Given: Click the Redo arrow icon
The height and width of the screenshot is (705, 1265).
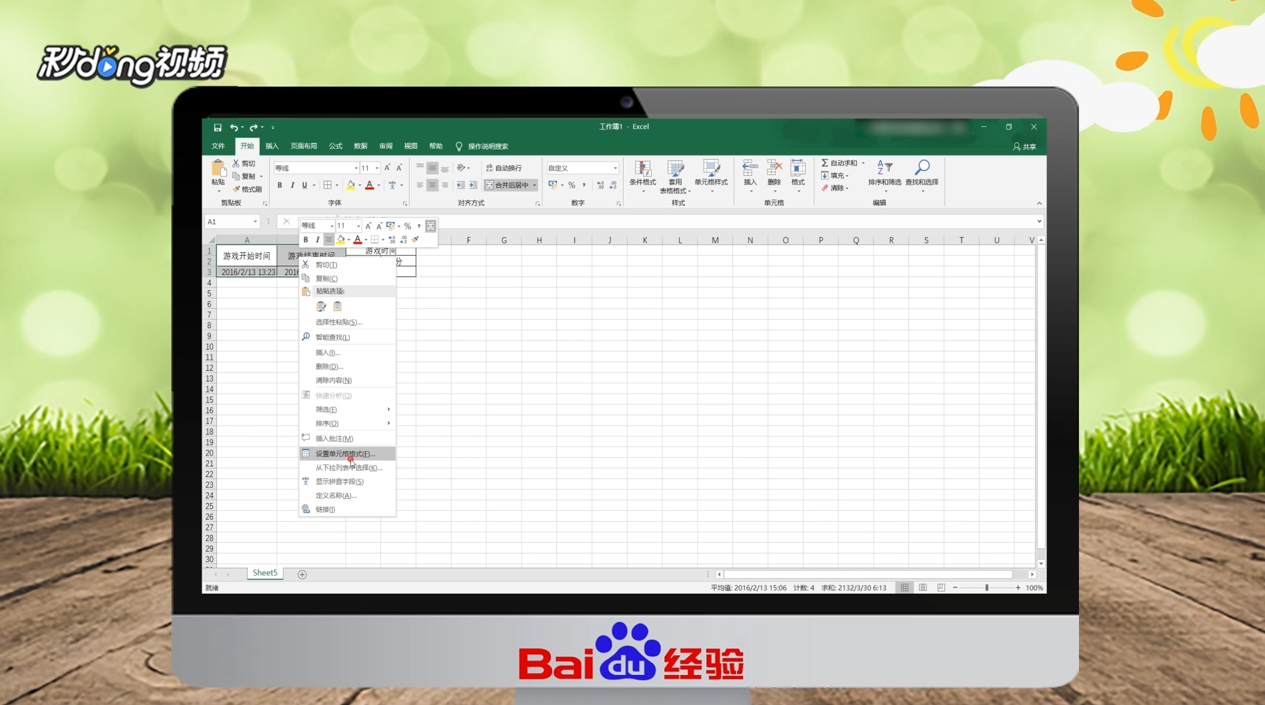Looking at the screenshot, I should coord(253,127).
